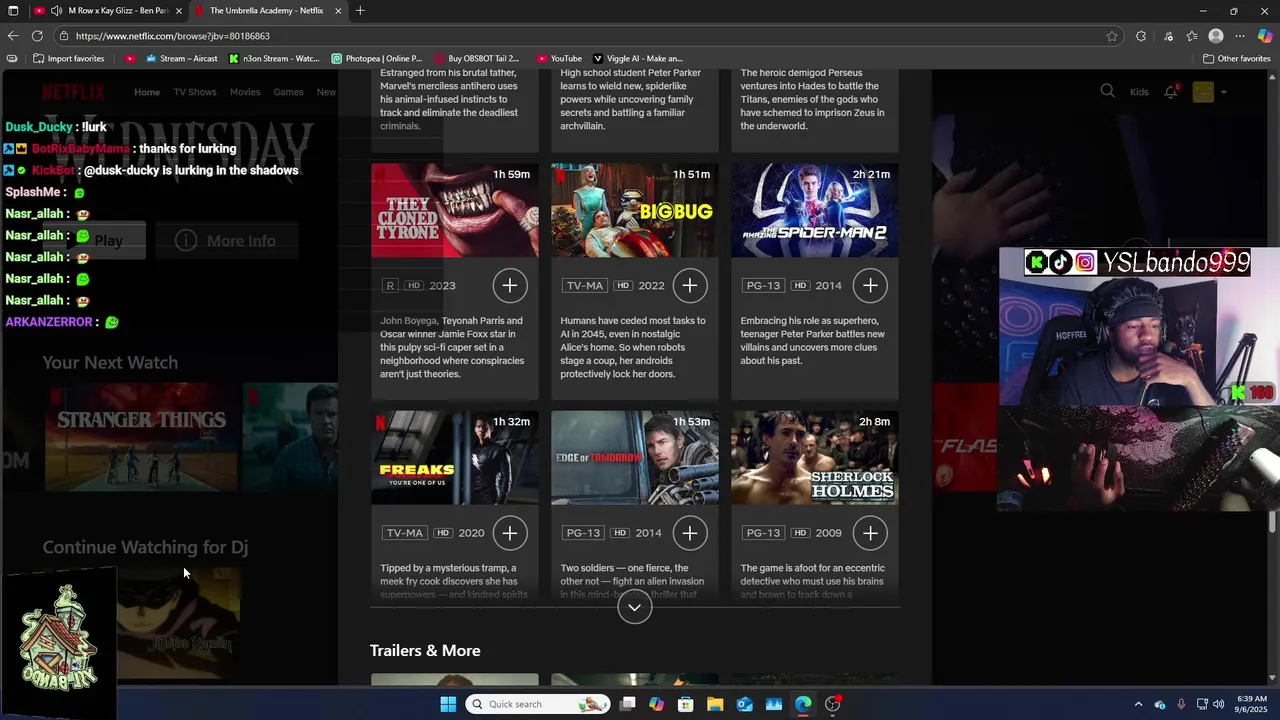Open the tab actions menu
Screen dimensions: 1280x720
pos(13,11)
